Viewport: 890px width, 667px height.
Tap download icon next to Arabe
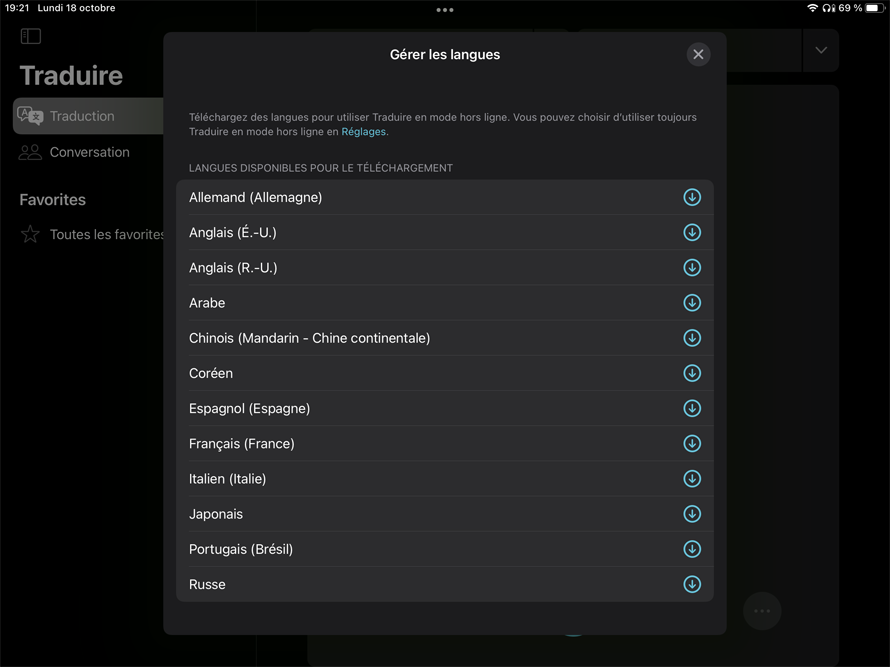coord(691,303)
